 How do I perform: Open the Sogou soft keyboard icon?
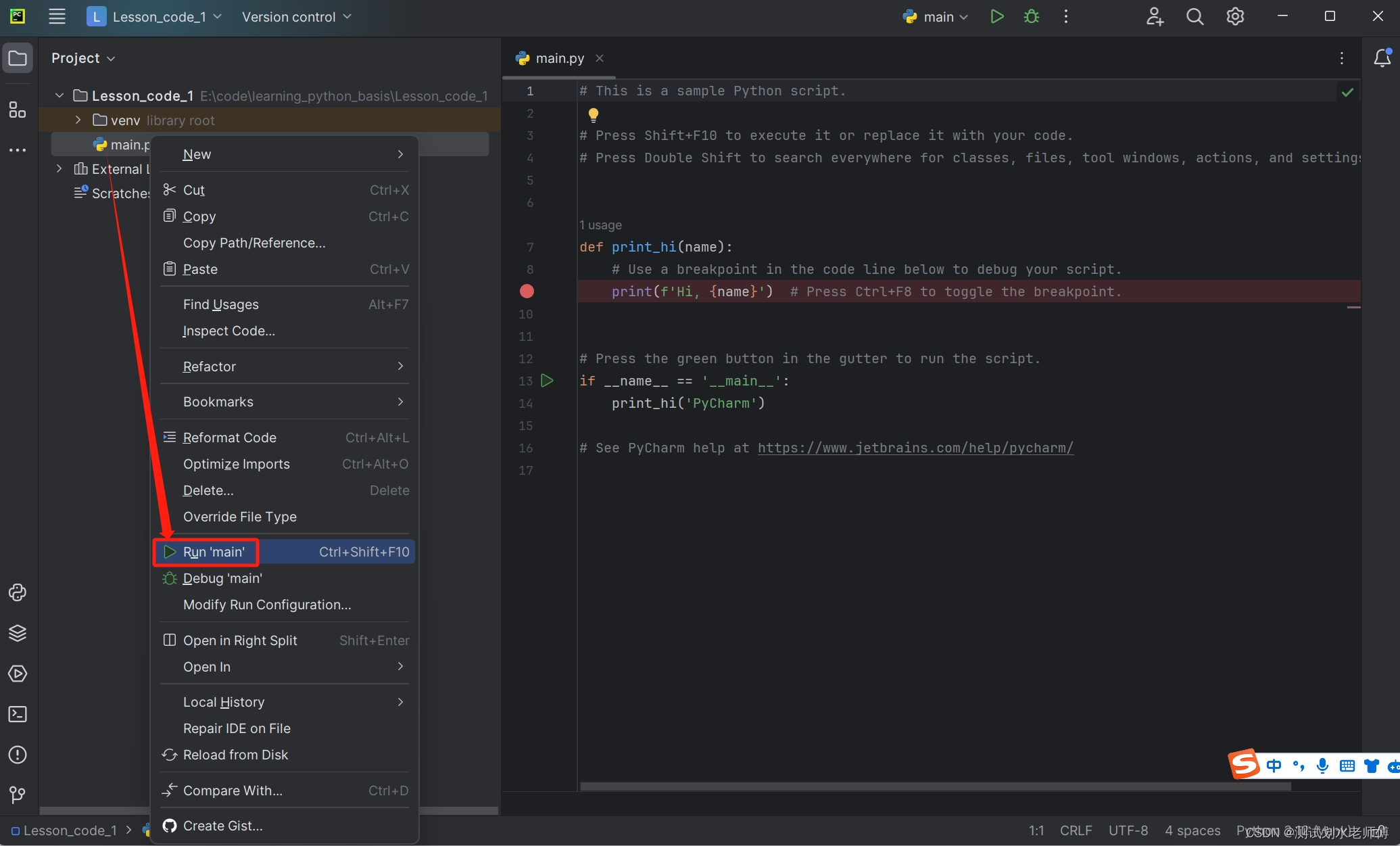click(x=1347, y=766)
